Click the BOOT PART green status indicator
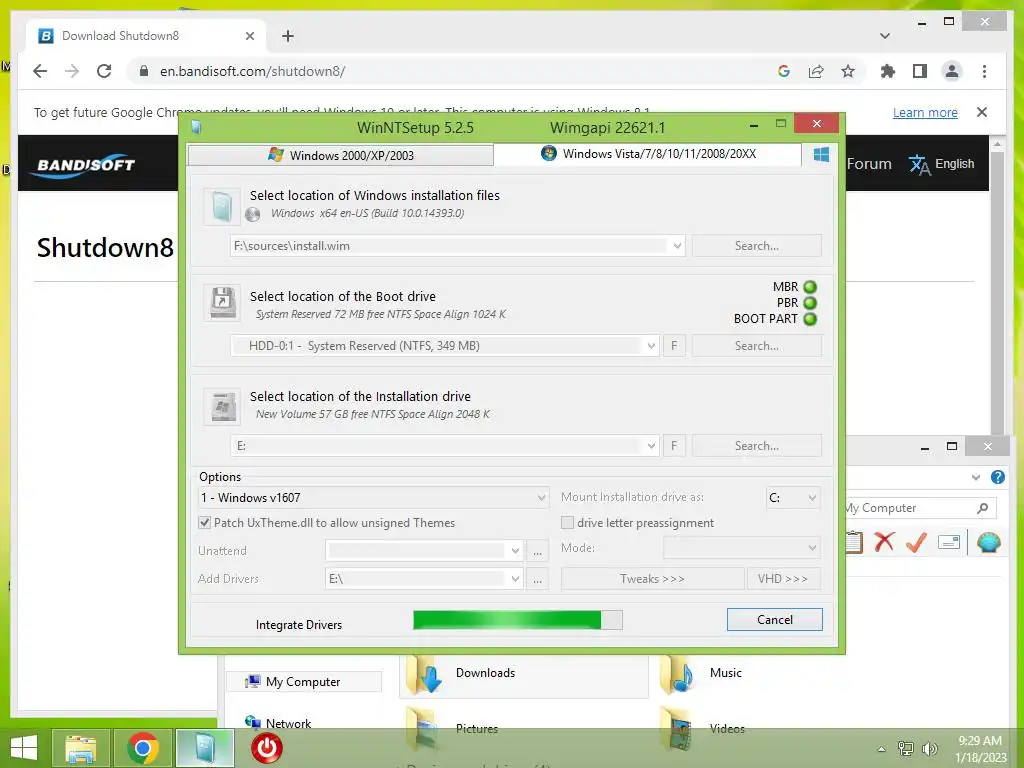The width and height of the screenshot is (1024, 768). [x=810, y=319]
